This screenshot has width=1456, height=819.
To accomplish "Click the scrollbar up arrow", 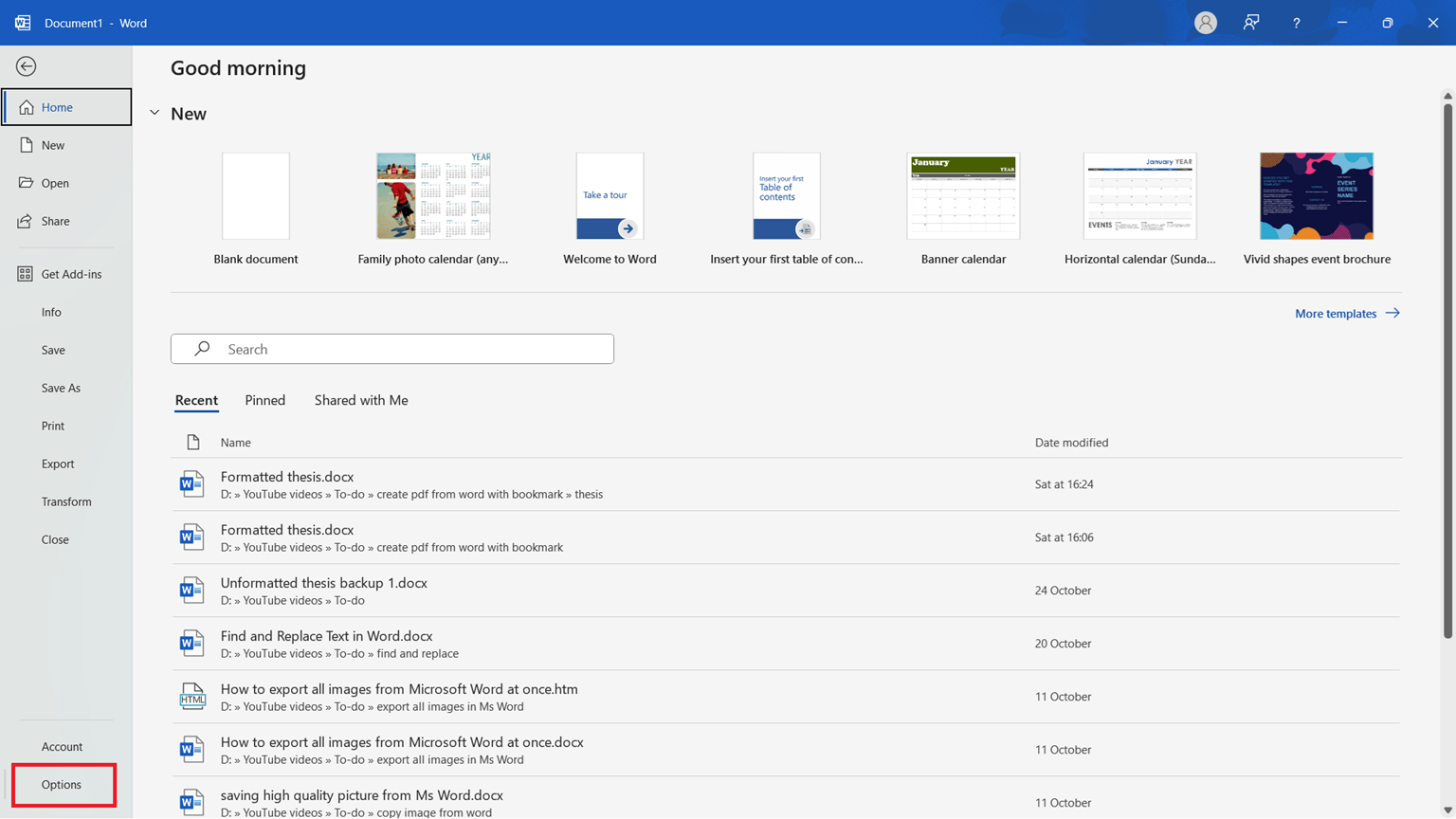I will (1447, 96).
